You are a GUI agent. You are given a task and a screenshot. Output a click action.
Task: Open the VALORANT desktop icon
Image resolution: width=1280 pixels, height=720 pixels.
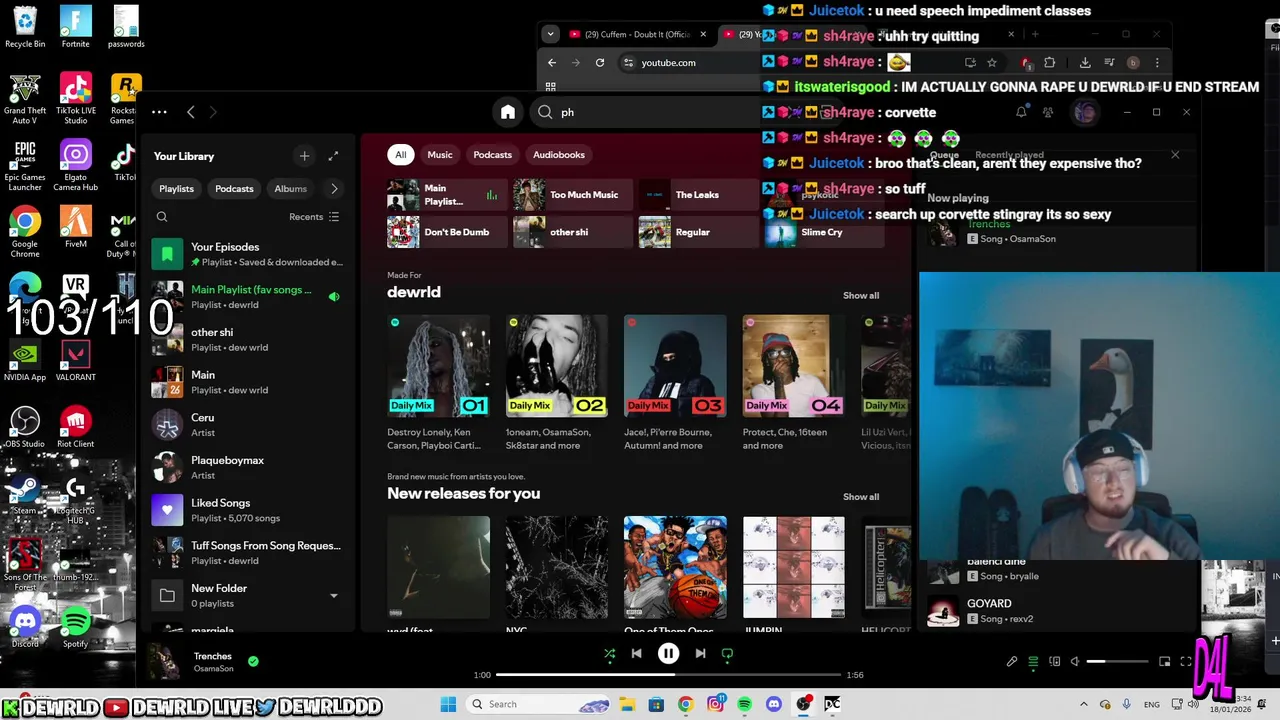(x=76, y=361)
